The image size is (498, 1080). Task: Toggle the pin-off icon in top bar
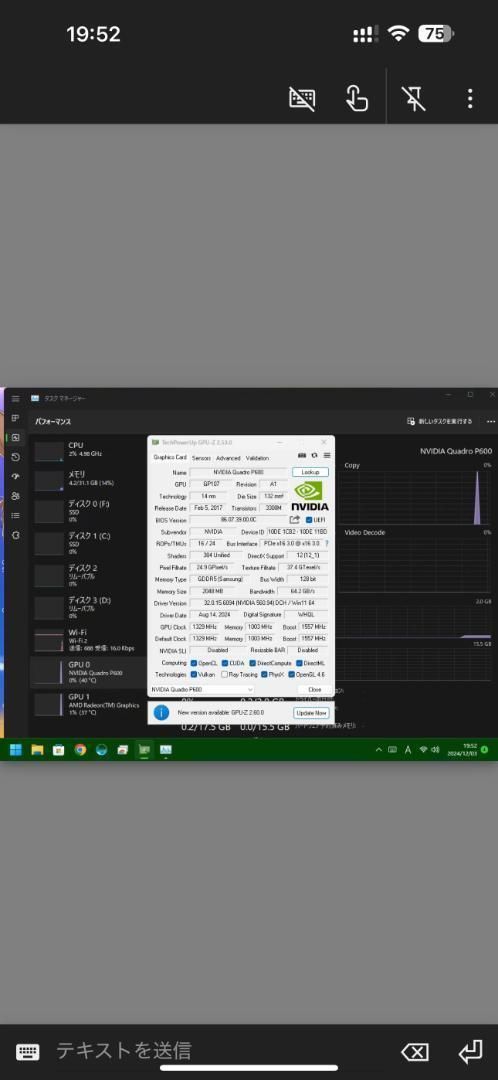[x=415, y=98]
